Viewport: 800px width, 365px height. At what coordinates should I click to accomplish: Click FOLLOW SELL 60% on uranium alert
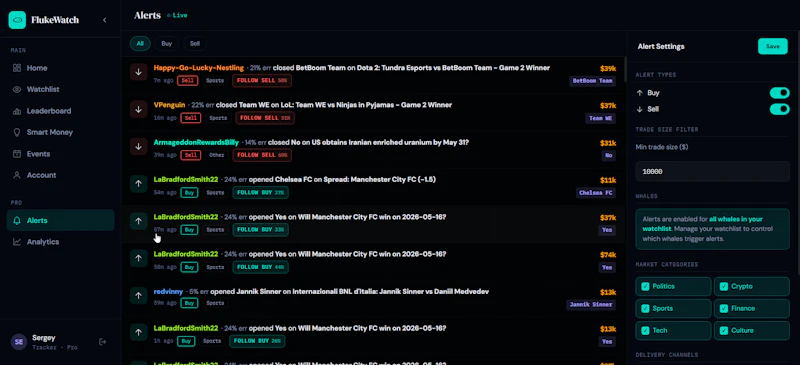tap(262, 155)
